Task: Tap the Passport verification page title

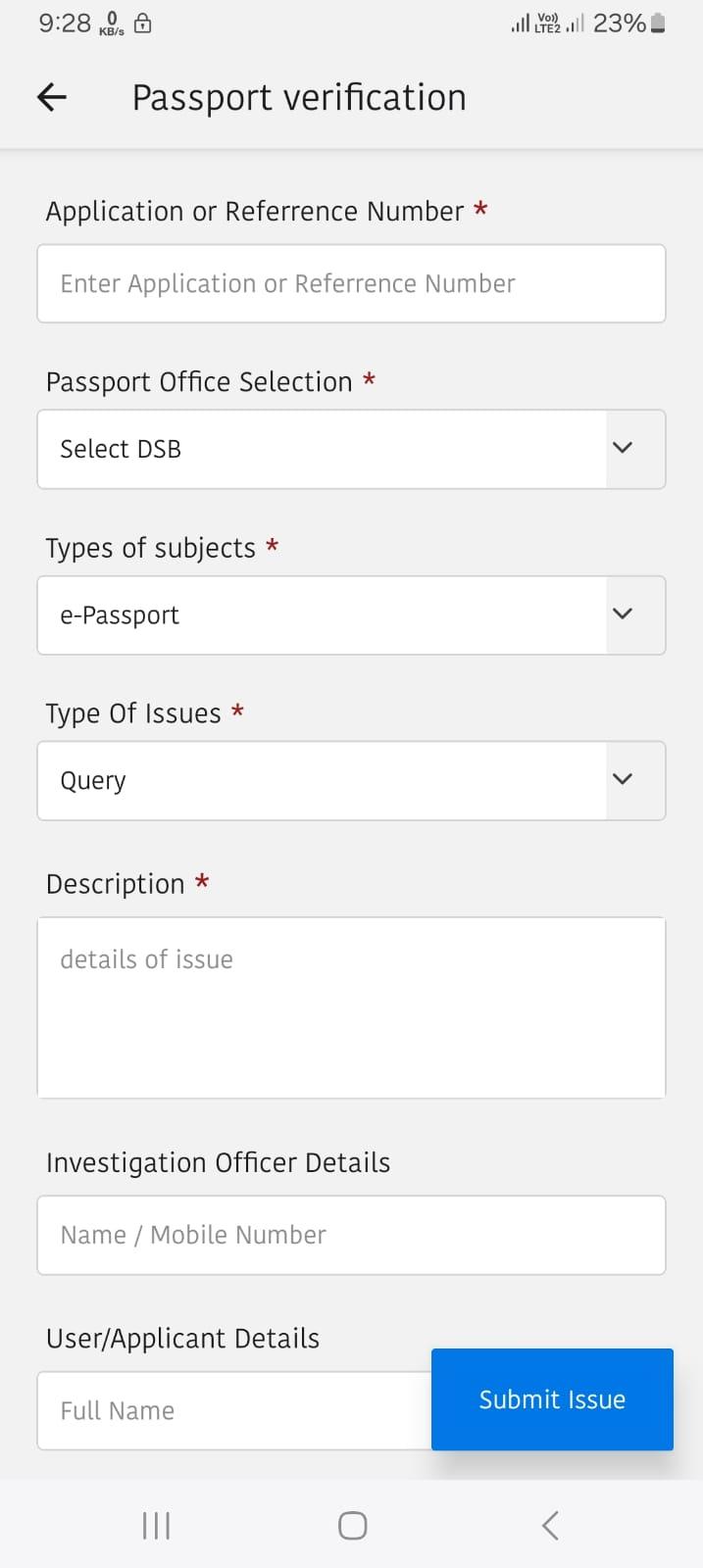Action: (299, 98)
